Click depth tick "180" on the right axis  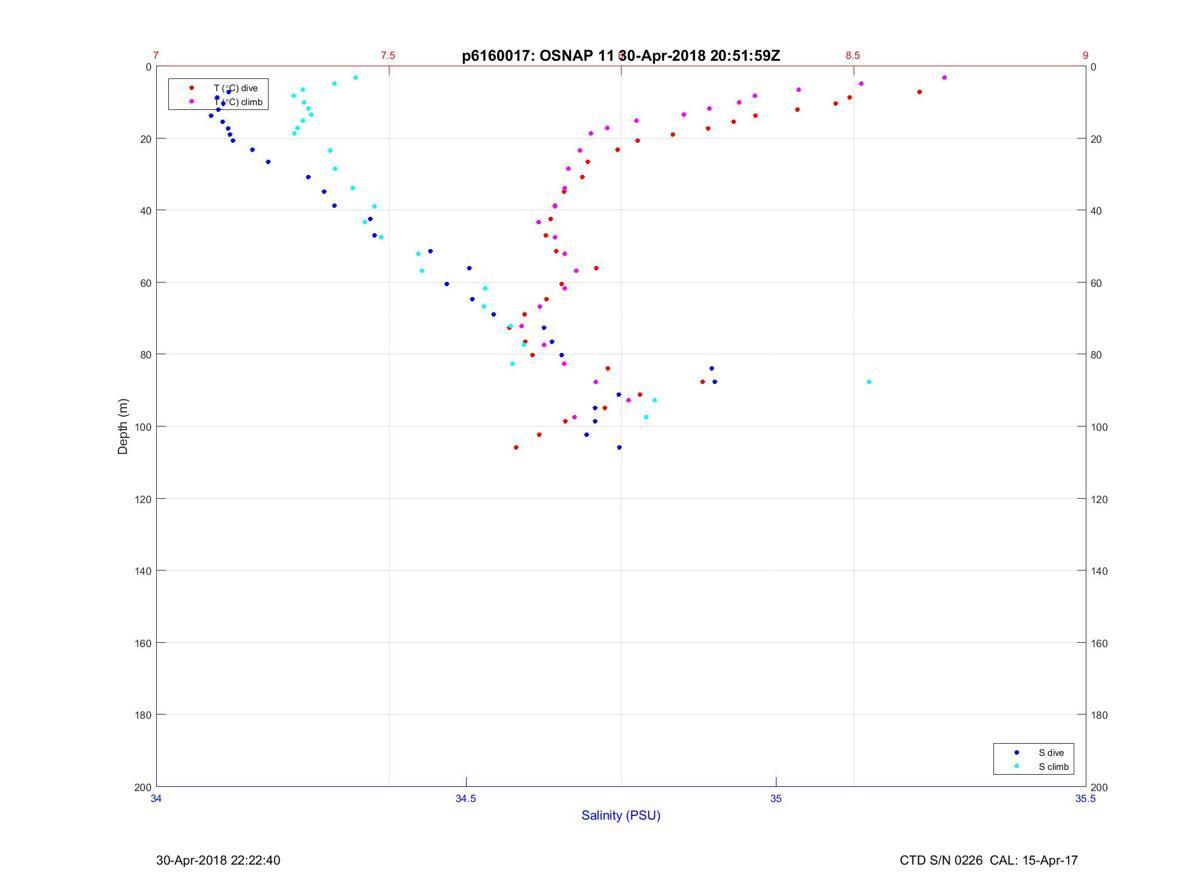1099,715
